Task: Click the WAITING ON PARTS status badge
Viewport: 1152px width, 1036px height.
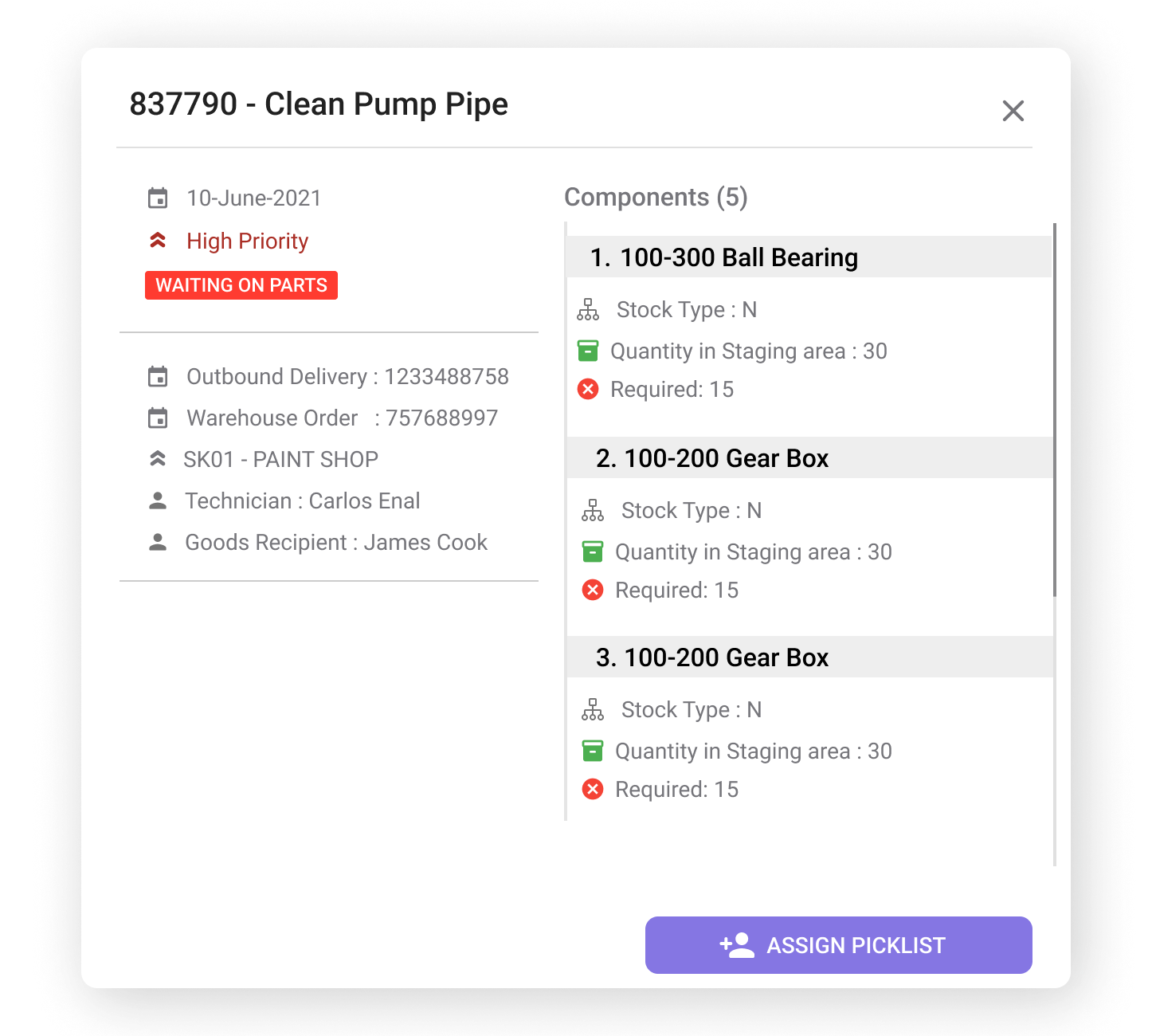Action: [x=241, y=285]
